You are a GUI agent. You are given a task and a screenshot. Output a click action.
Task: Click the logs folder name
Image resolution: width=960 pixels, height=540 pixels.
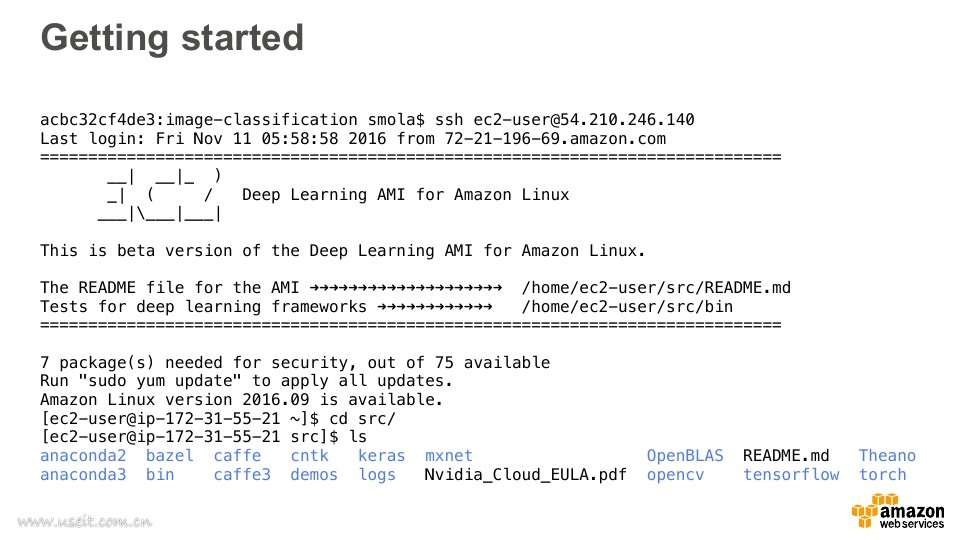tap(377, 475)
